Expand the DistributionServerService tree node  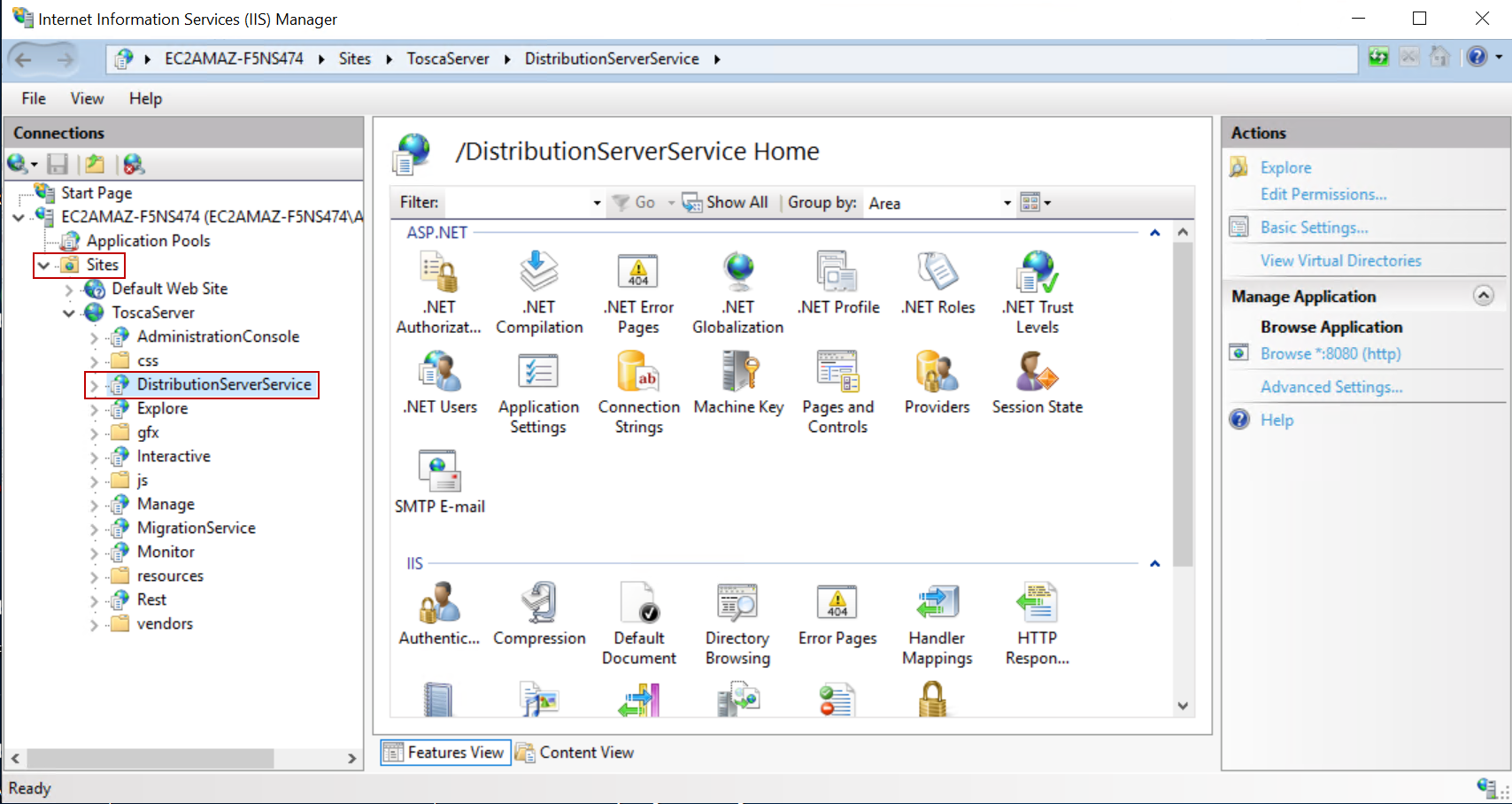[94, 384]
